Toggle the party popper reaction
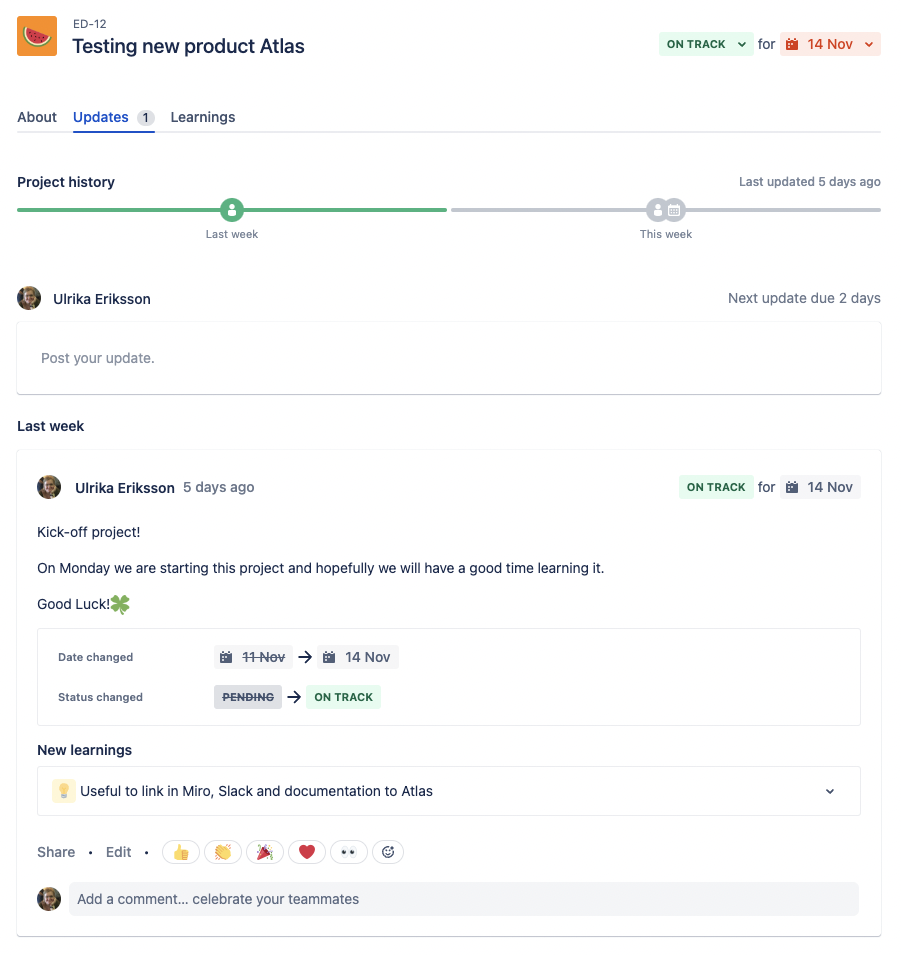The width and height of the screenshot is (901, 955). tap(264, 851)
